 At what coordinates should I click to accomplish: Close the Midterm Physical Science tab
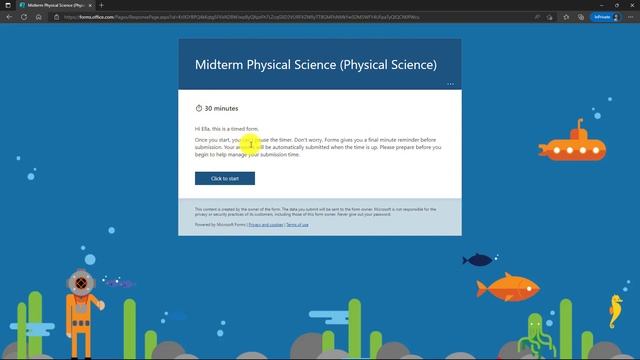pyautogui.click(x=90, y=5)
